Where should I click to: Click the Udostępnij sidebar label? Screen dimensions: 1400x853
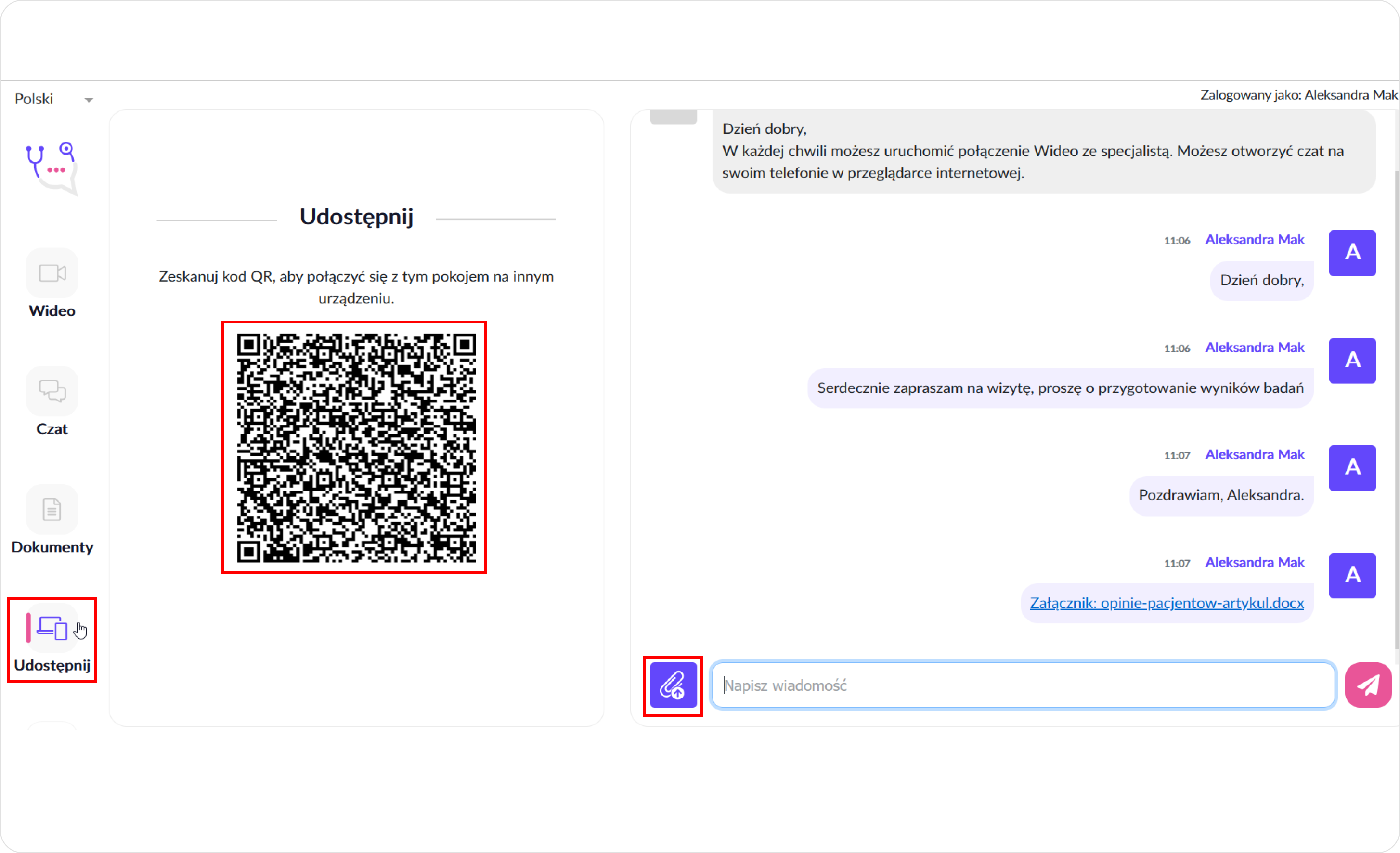click(x=52, y=666)
